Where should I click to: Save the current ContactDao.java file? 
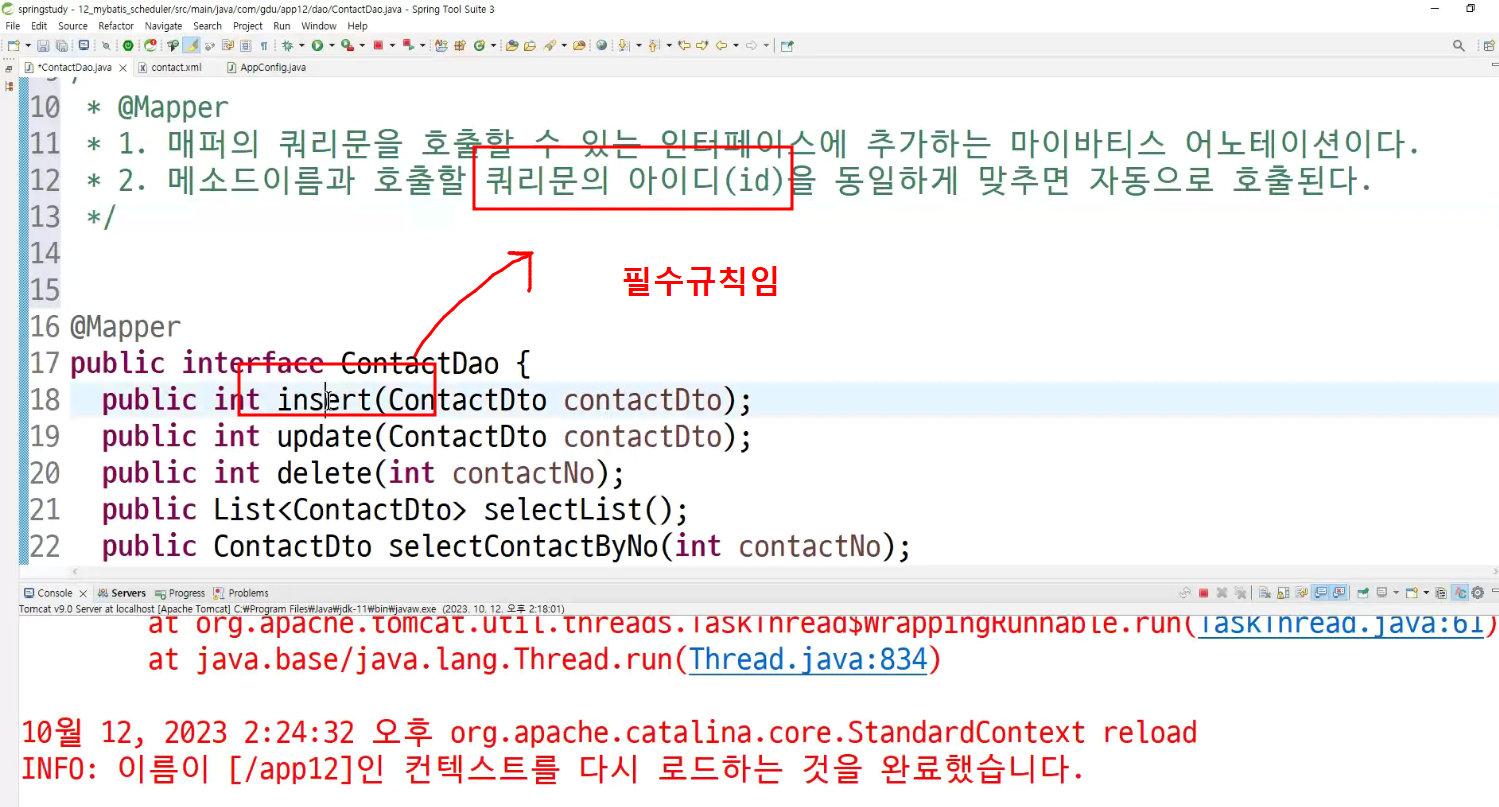tap(43, 45)
